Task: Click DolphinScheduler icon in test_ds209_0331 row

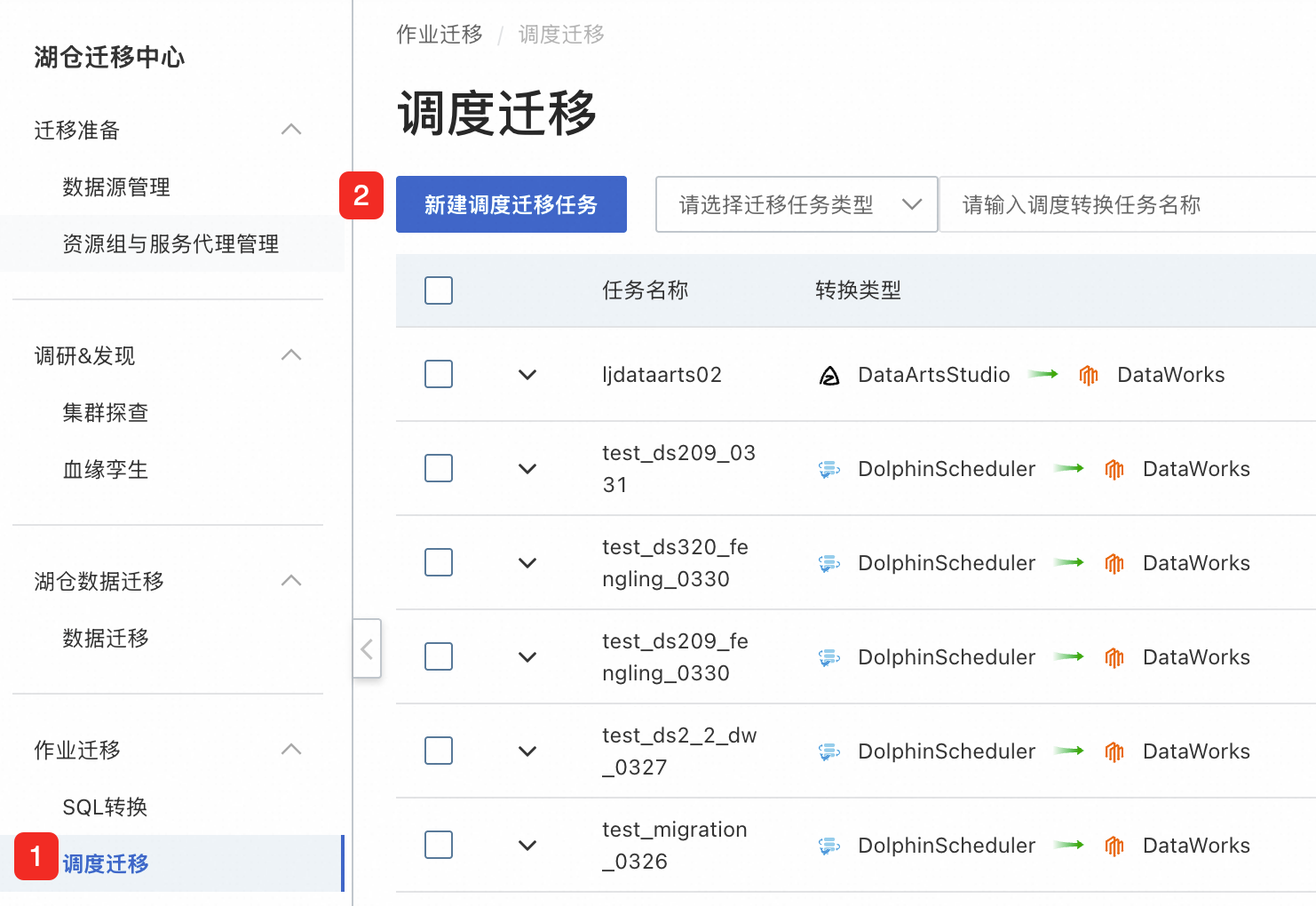Action: click(x=829, y=469)
